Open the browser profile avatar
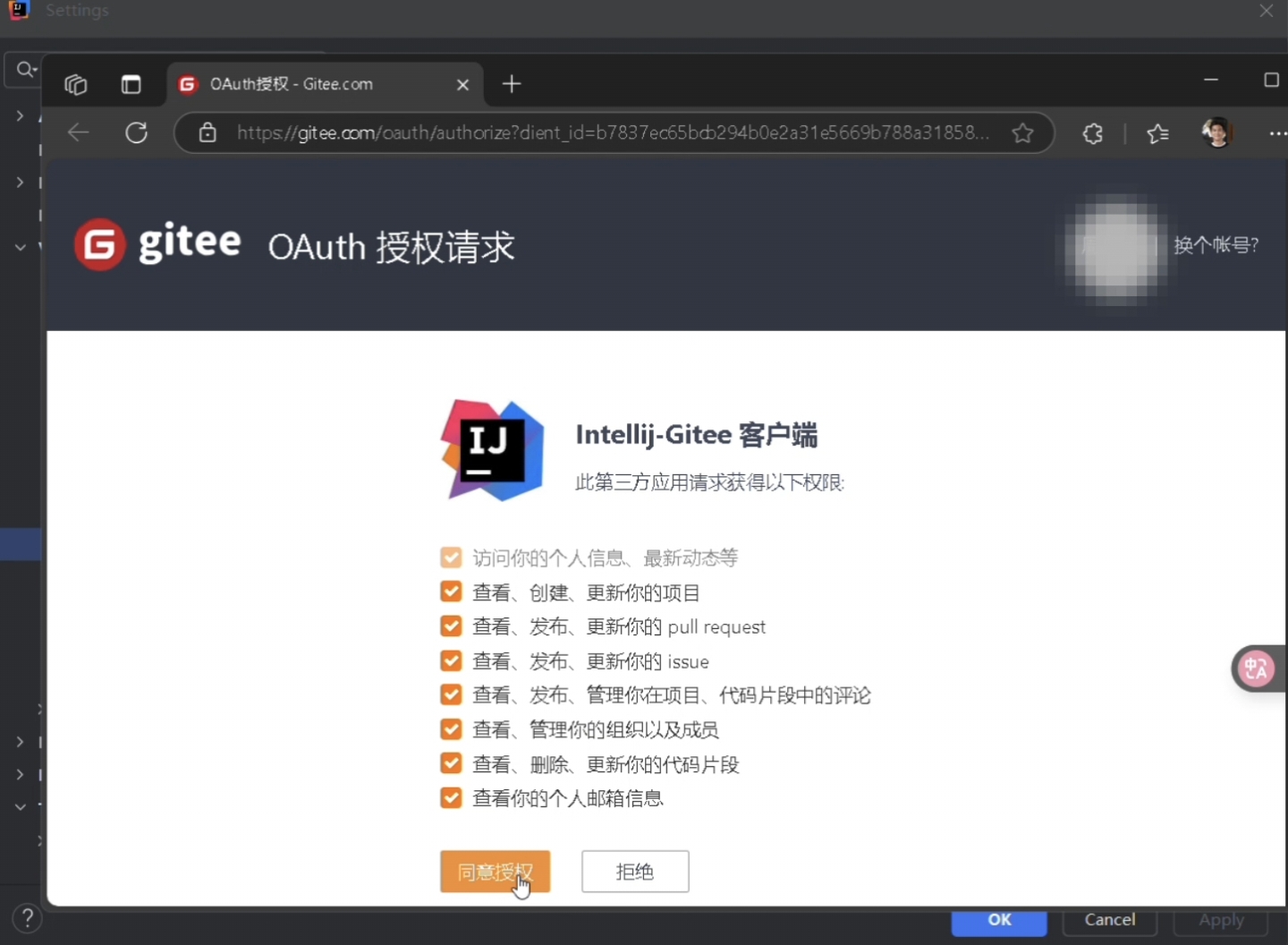 pyautogui.click(x=1216, y=132)
